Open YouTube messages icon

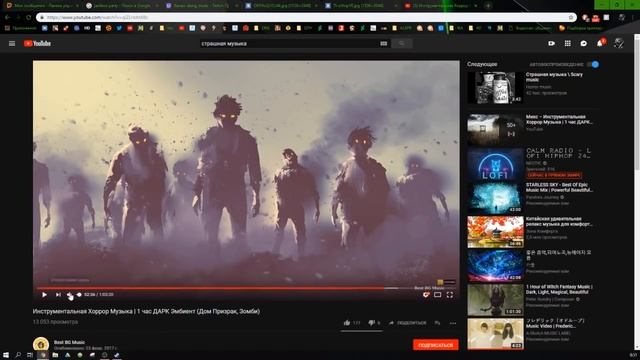[x=584, y=43]
